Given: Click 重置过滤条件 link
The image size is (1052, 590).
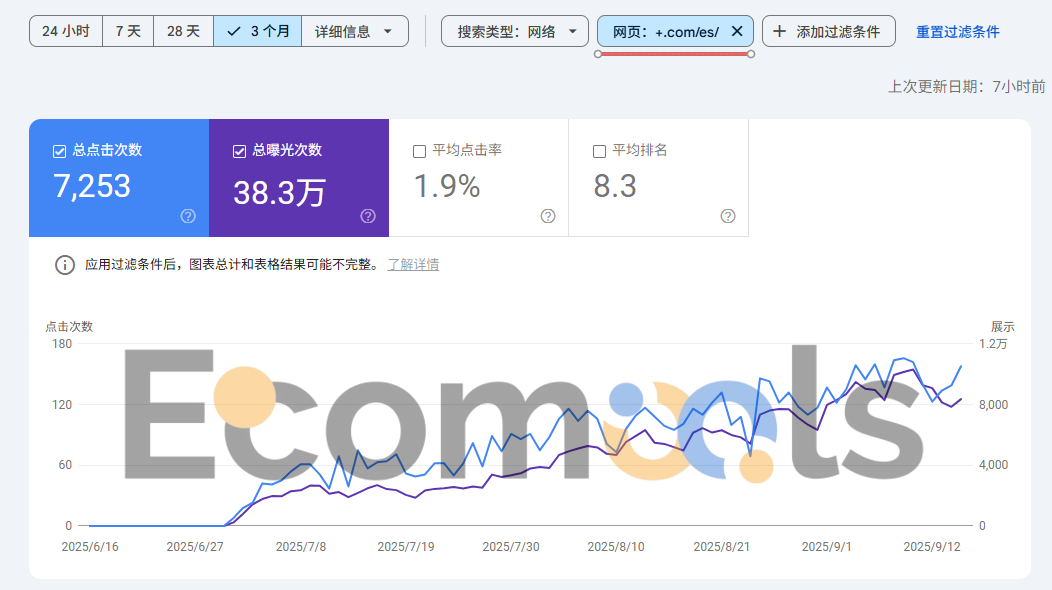Looking at the screenshot, I should coord(957,32).
